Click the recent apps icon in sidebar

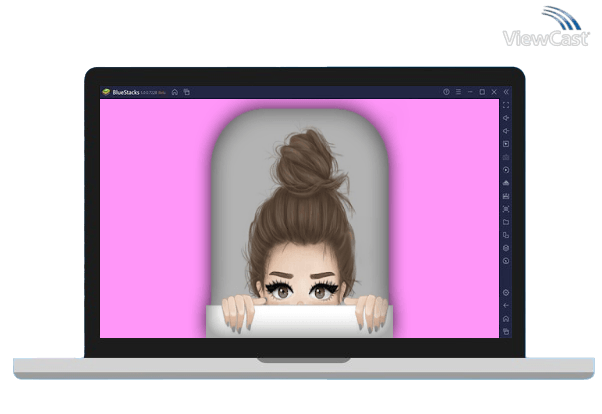[506, 331]
